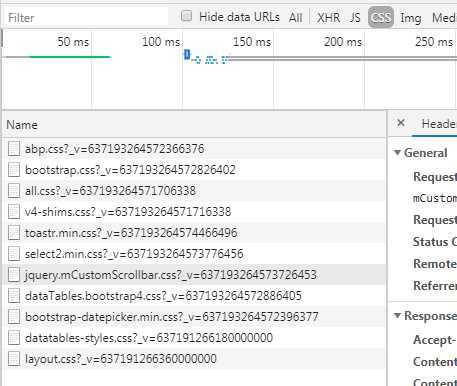Select bootstrap.css request row
Viewport: 457px width, 386px height.
[x=194, y=170]
